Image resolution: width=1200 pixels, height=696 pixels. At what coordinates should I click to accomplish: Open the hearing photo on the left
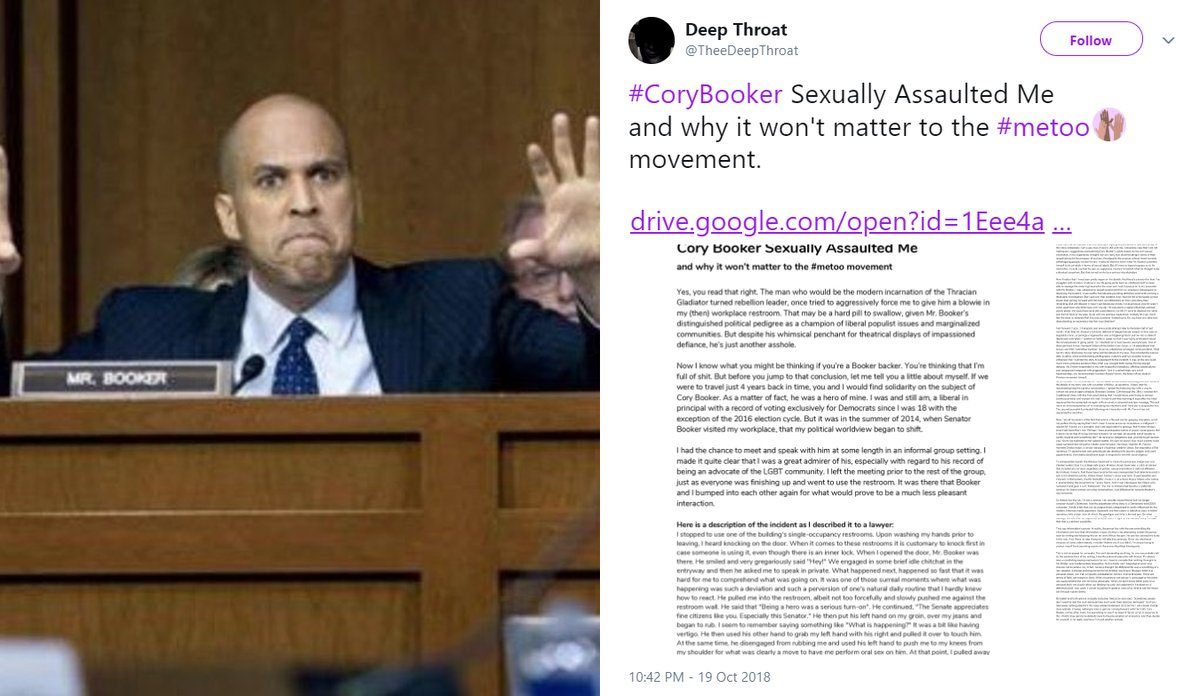[300, 348]
